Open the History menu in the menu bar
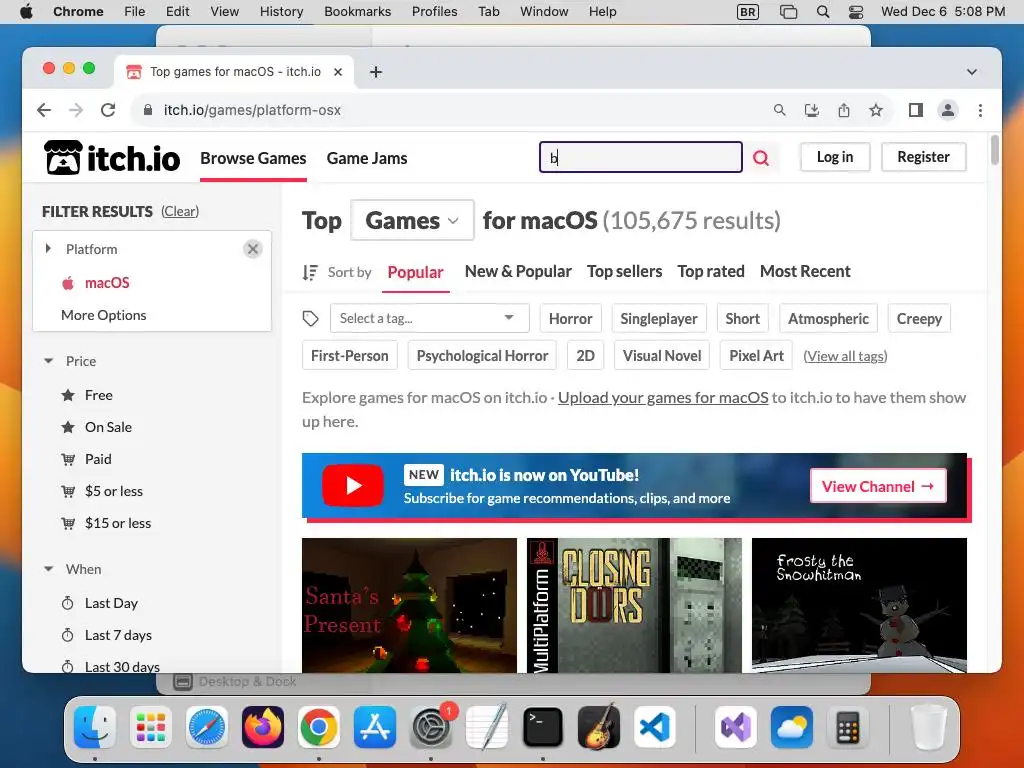The image size is (1024, 768). [x=281, y=12]
